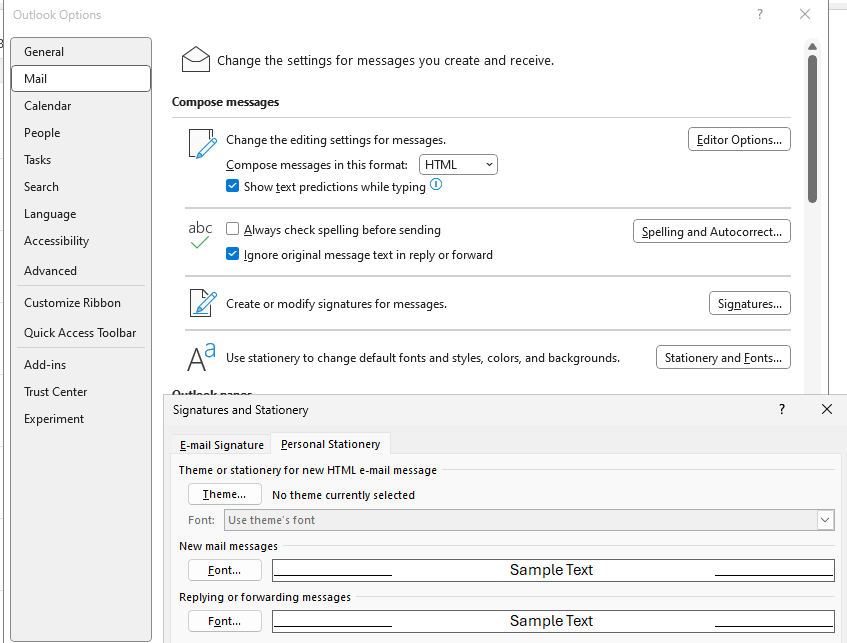Close the Outlook Options window
The width and height of the screenshot is (847, 643).
pos(805,15)
